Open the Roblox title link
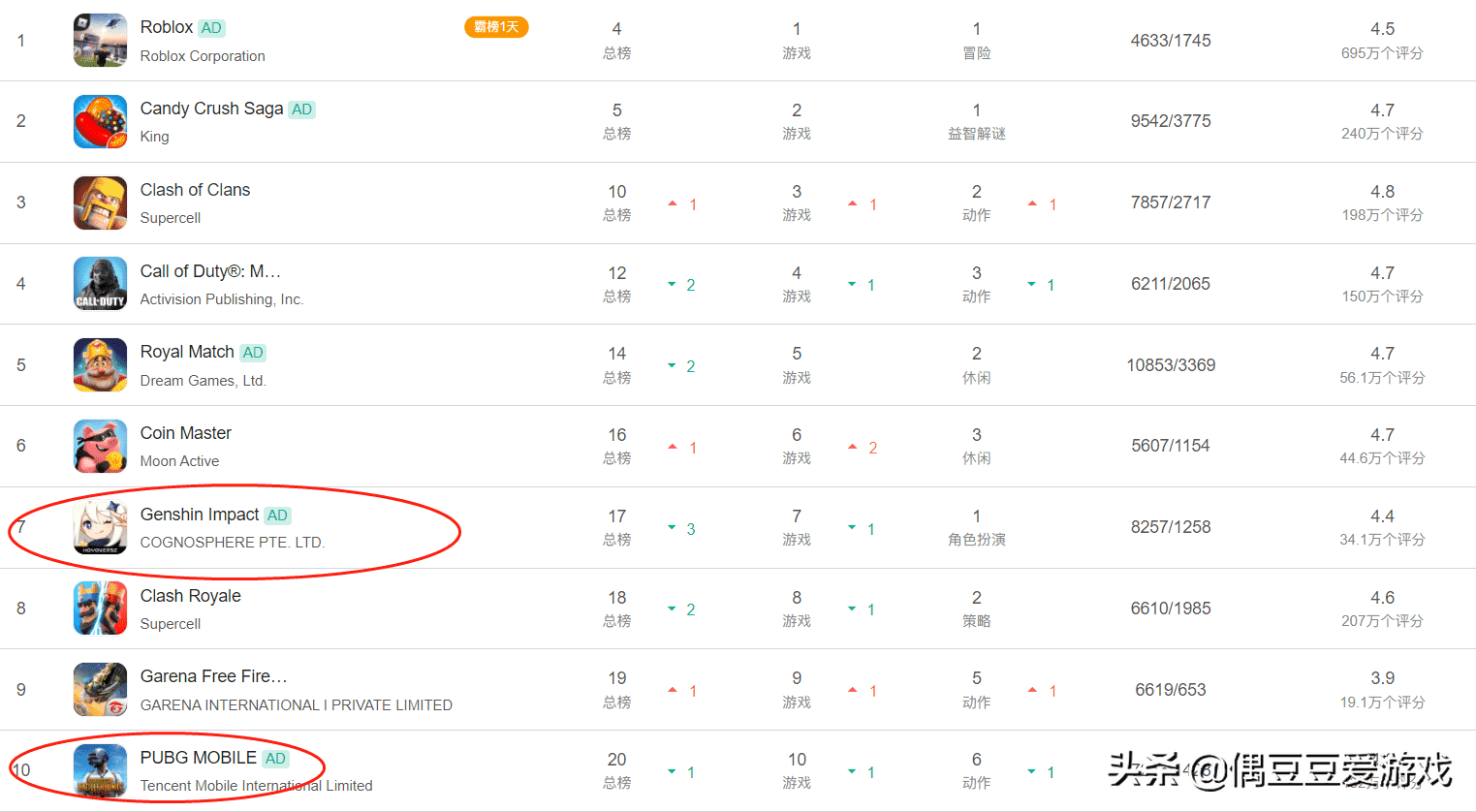 click(x=167, y=27)
